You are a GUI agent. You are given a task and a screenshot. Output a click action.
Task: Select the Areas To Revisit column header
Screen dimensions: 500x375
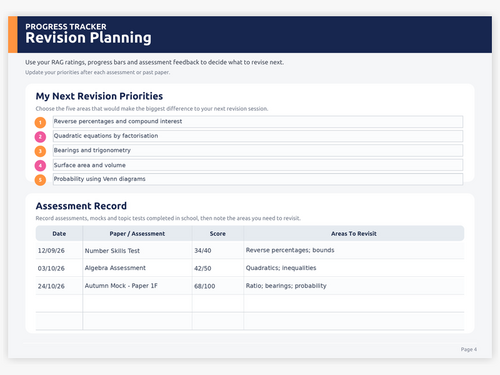click(x=354, y=233)
